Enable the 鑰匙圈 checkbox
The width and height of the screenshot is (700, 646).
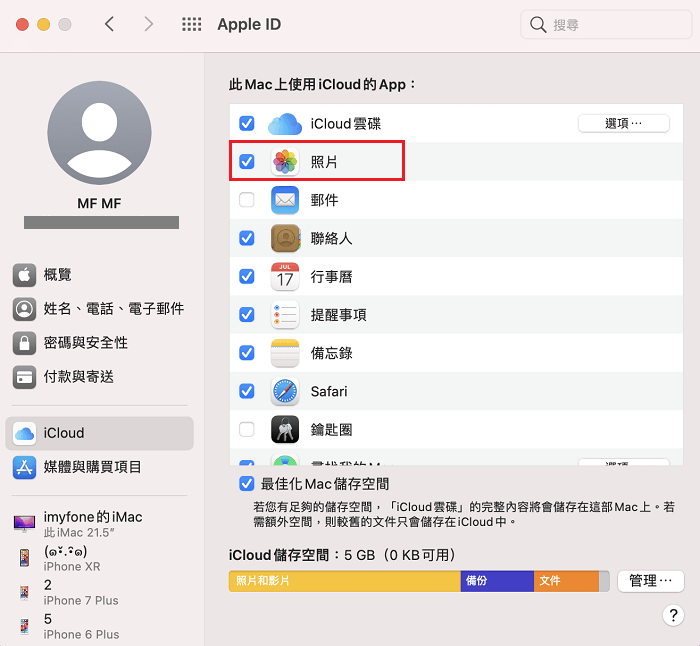coord(247,429)
